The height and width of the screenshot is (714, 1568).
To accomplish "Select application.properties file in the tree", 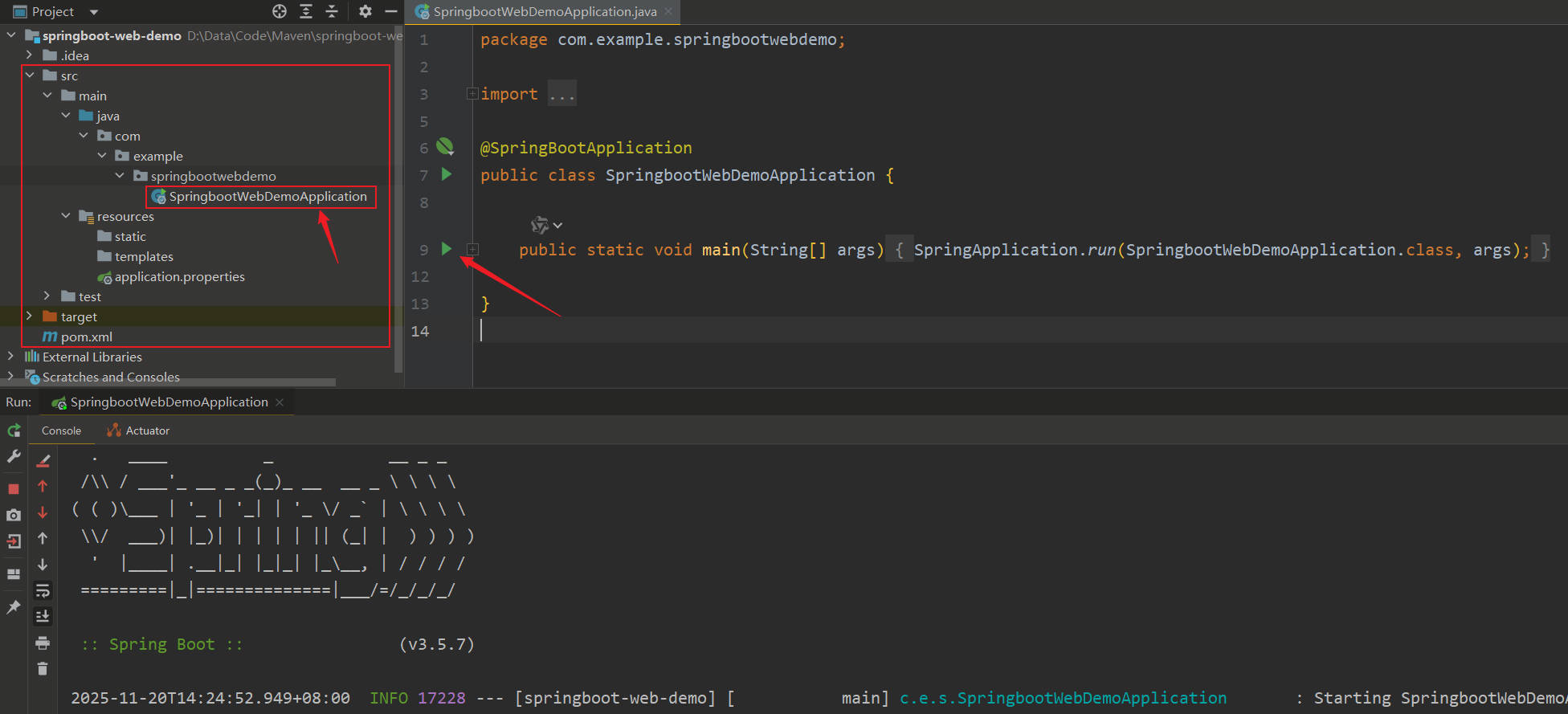I will pyautogui.click(x=179, y=276).
